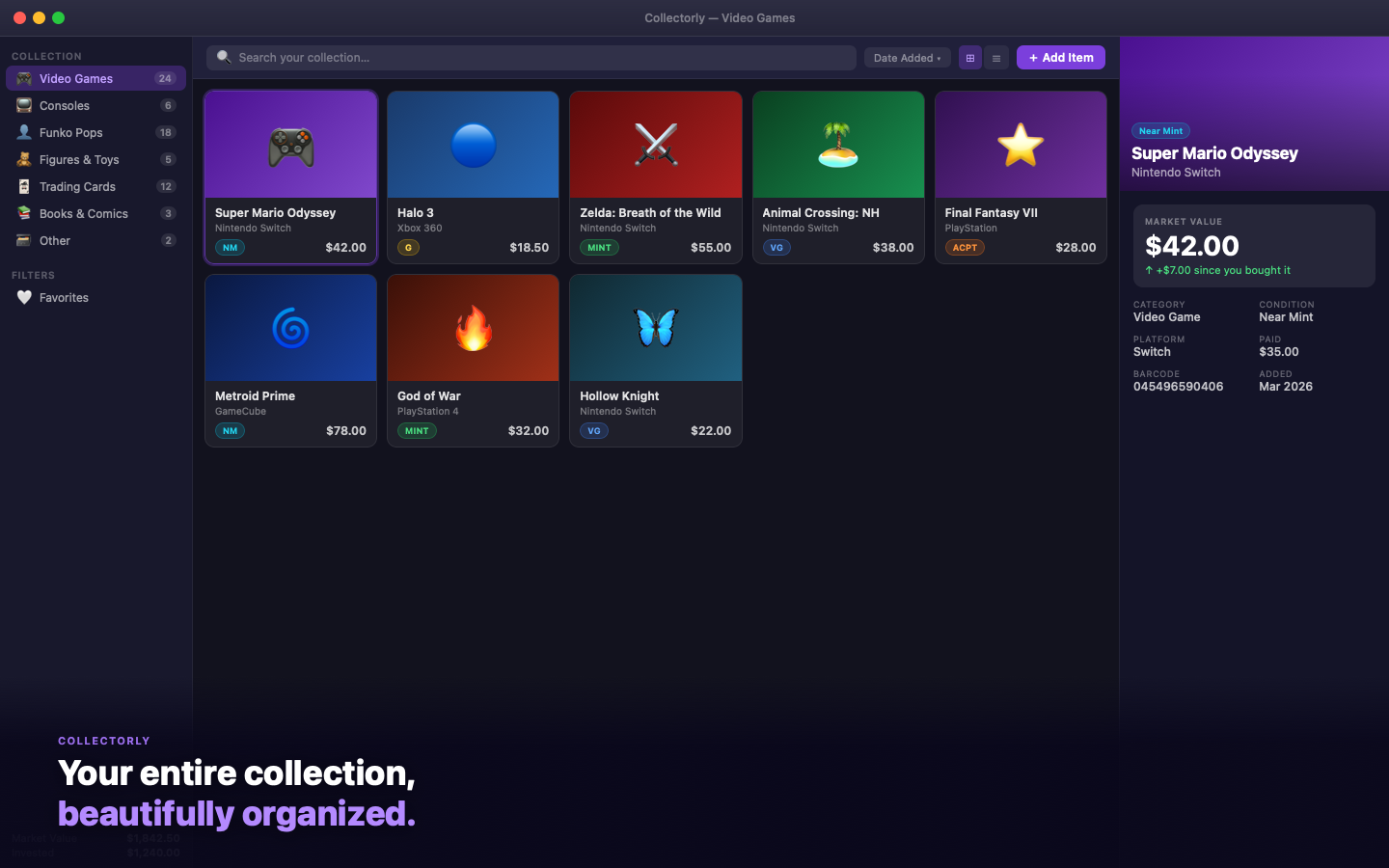The height and width of the screenshot is (868, 1389).
Task: Select the Hollow Knight butterfly artwork
Action: point(655,327)
